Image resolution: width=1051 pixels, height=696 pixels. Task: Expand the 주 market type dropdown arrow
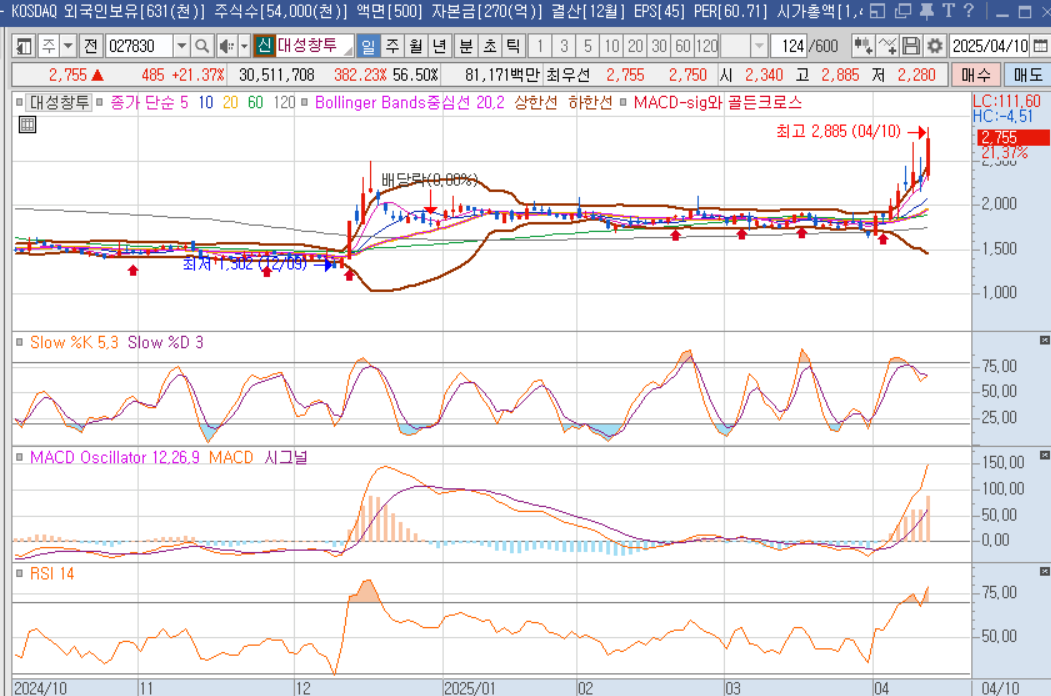tap(68, 46)
